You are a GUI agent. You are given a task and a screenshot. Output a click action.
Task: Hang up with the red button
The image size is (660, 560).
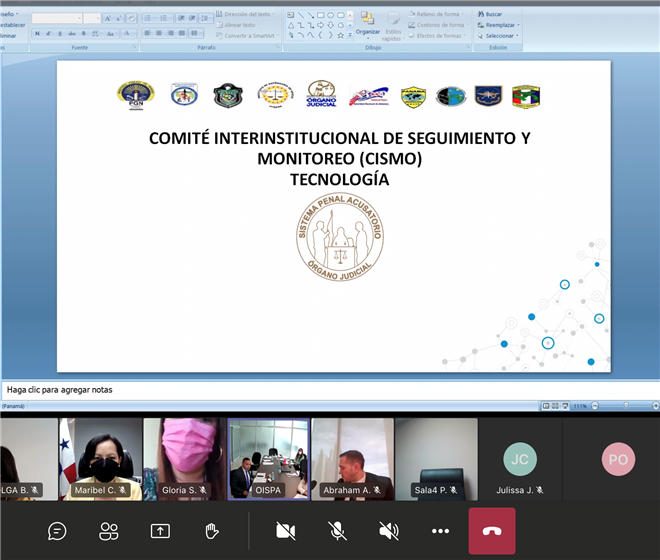pyautogui.click(x=492, y=531)
